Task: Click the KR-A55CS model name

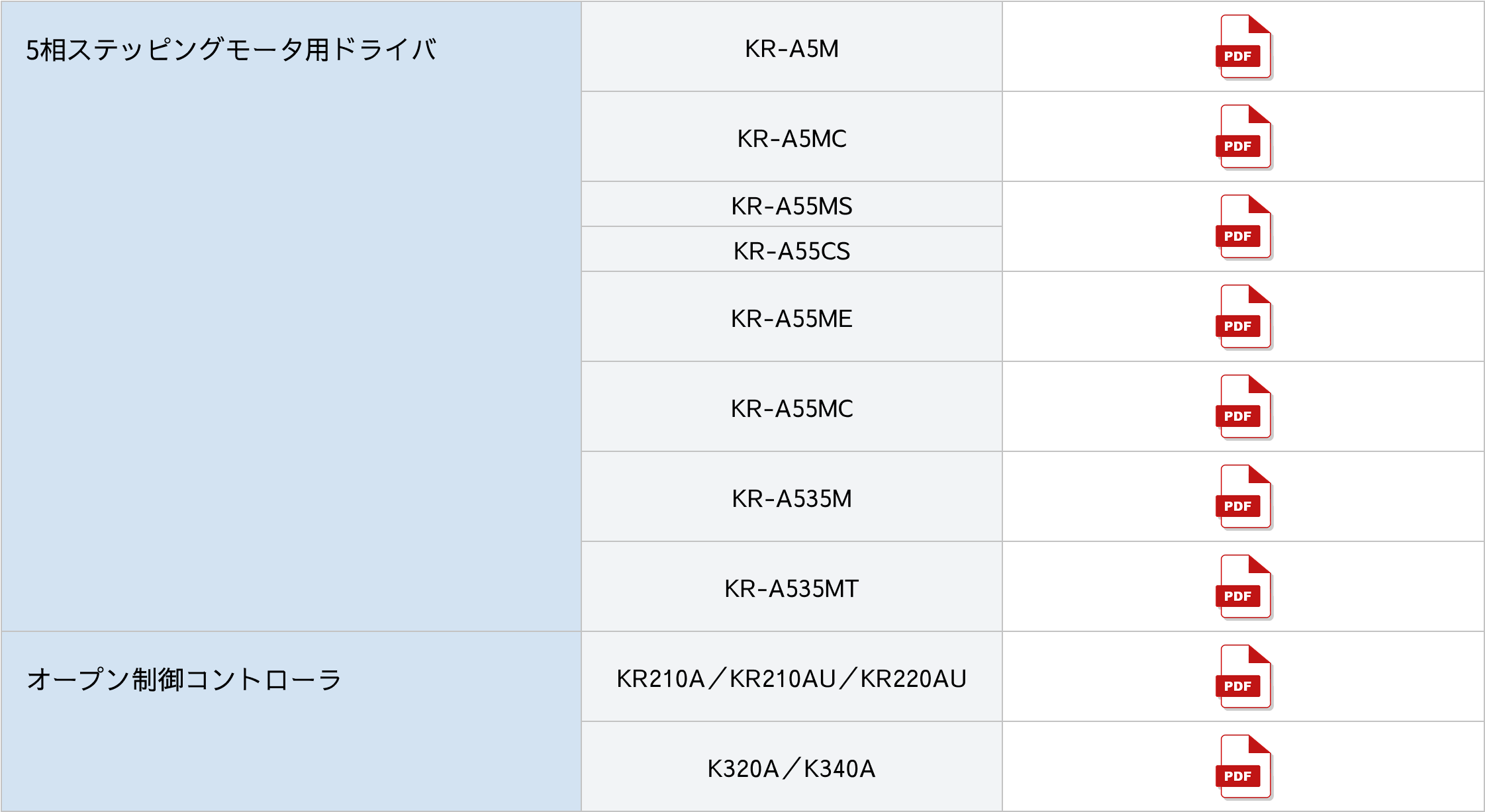Action: click(x=791, y=251)
